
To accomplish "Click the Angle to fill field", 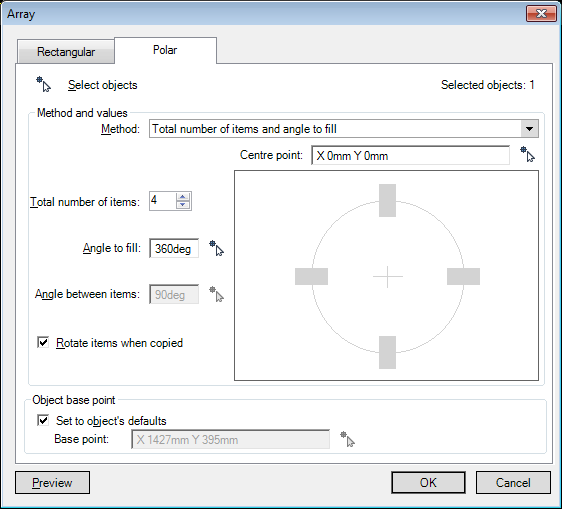I will pyautogui.click(x=174, y=248).
